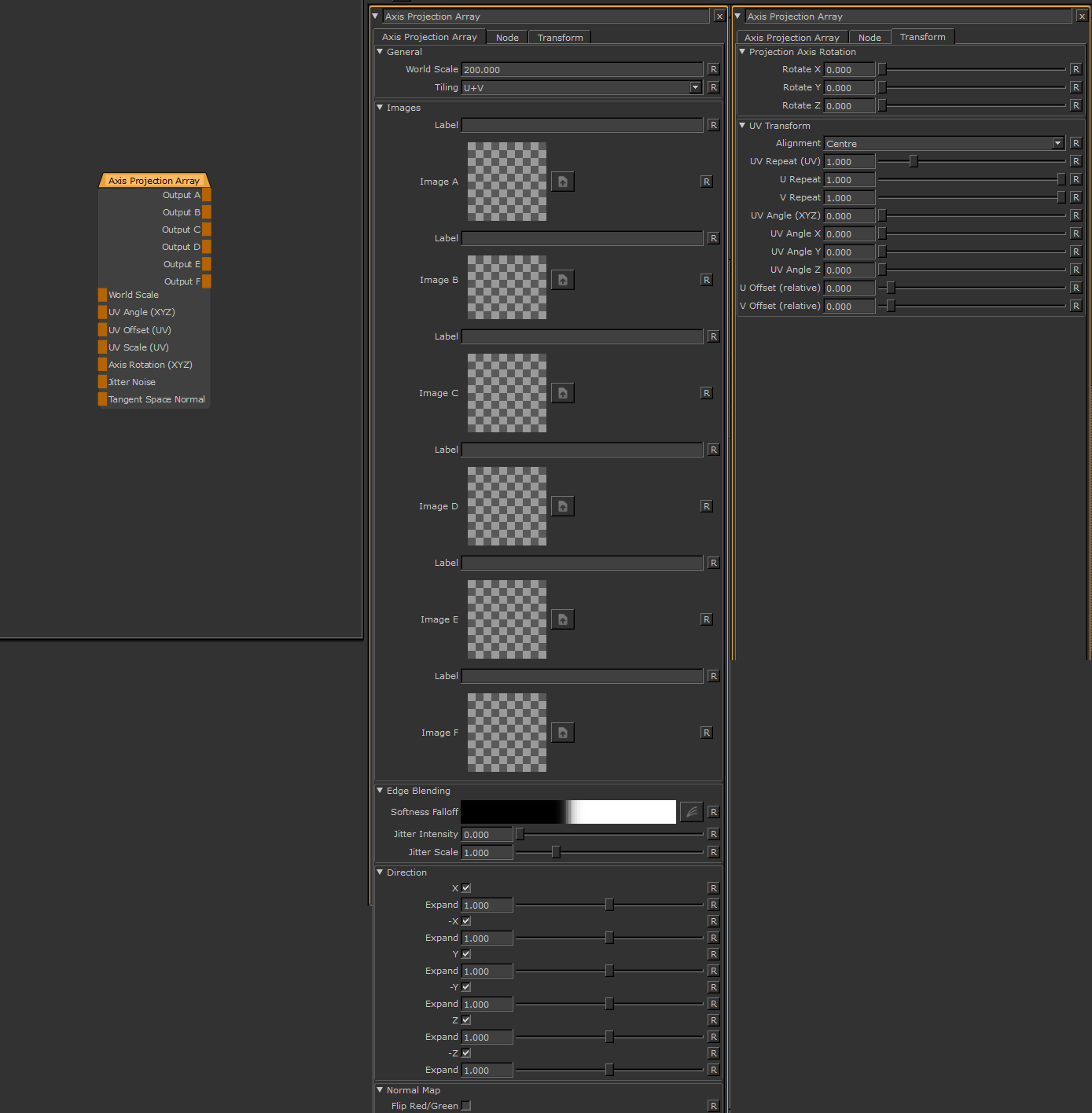Image resolution: width=1092 pixels, height=1113 pixels.
Task: Click the Jitter Noise input port
Action: coord(102,382)
